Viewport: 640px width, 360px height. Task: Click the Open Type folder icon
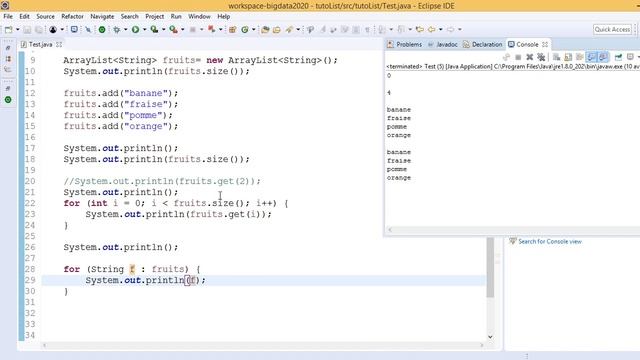[x=265, y=29]
